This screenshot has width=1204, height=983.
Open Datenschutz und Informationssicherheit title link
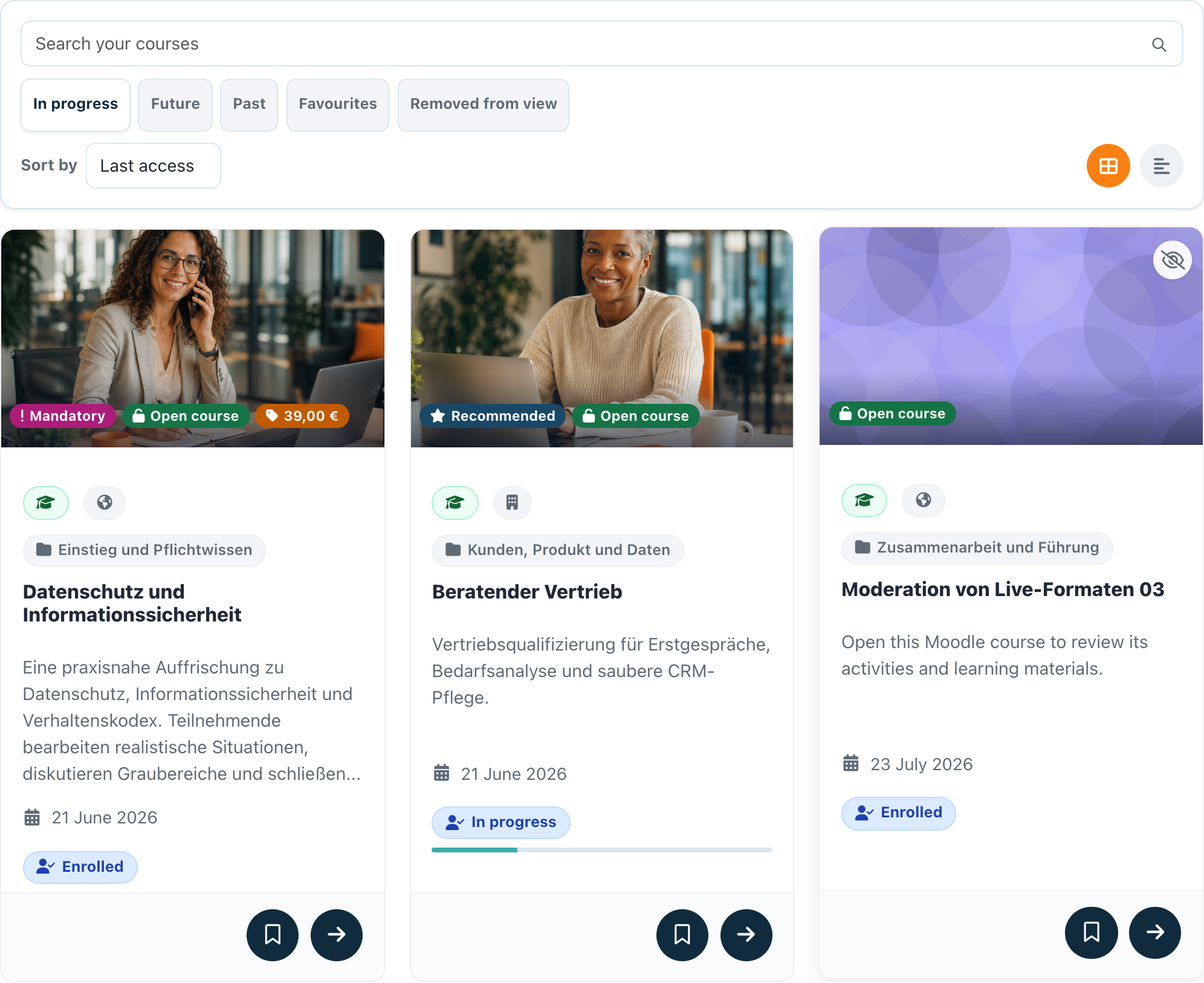tap(132, 603)
